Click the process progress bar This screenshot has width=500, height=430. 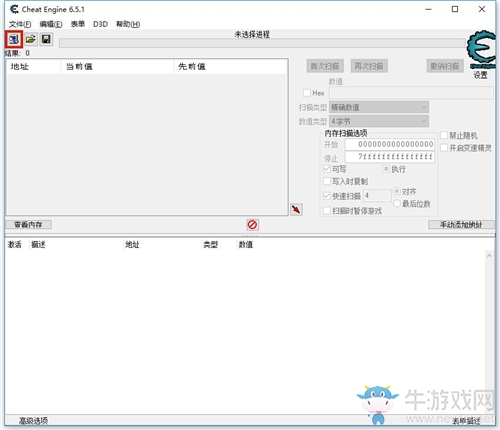point(262,43)
